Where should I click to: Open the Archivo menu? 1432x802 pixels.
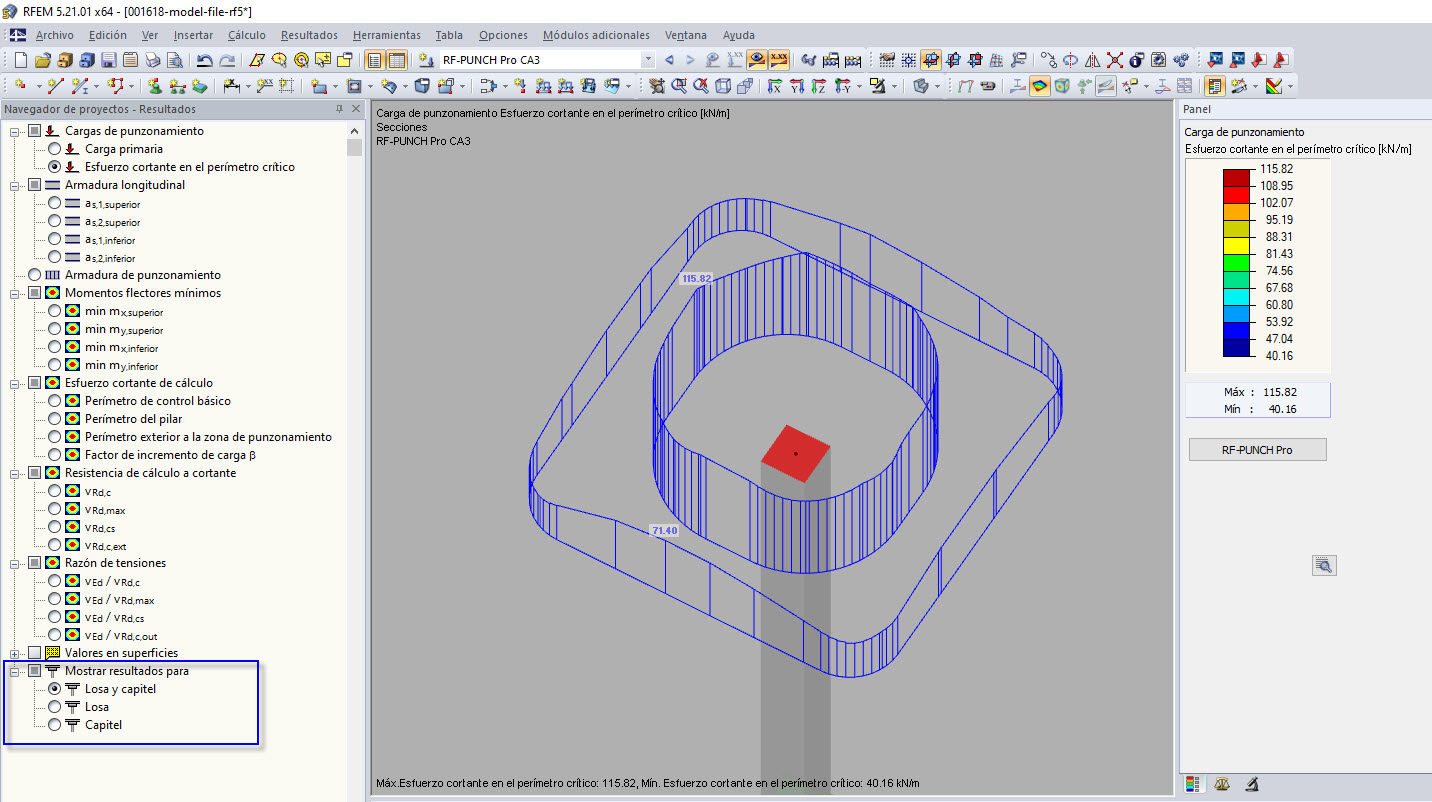pyautogui.click(x=54, y=35)
